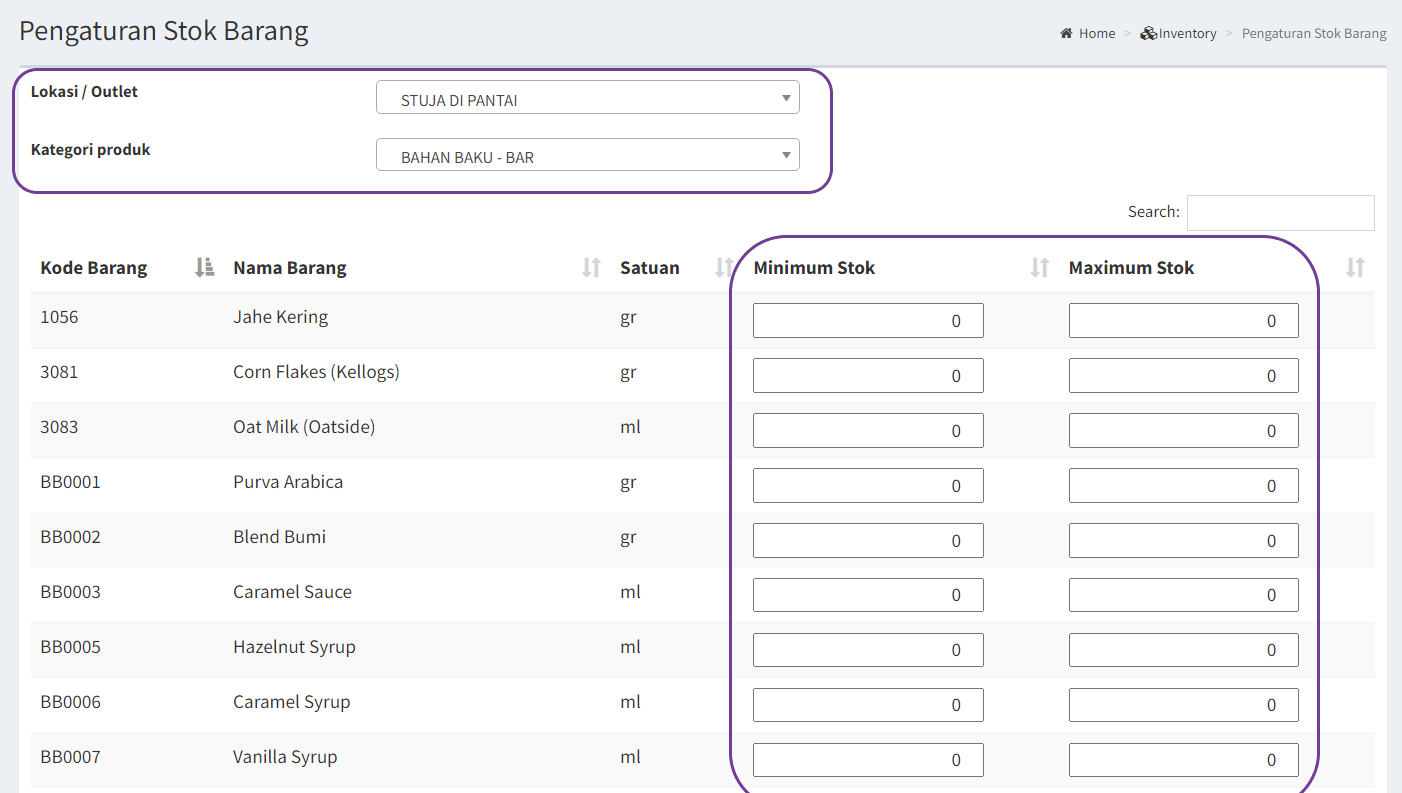The width and height of the screenshot is (1402, 793).
Task: Sort by Nama Barang sort icon
Action: [592, 267]
